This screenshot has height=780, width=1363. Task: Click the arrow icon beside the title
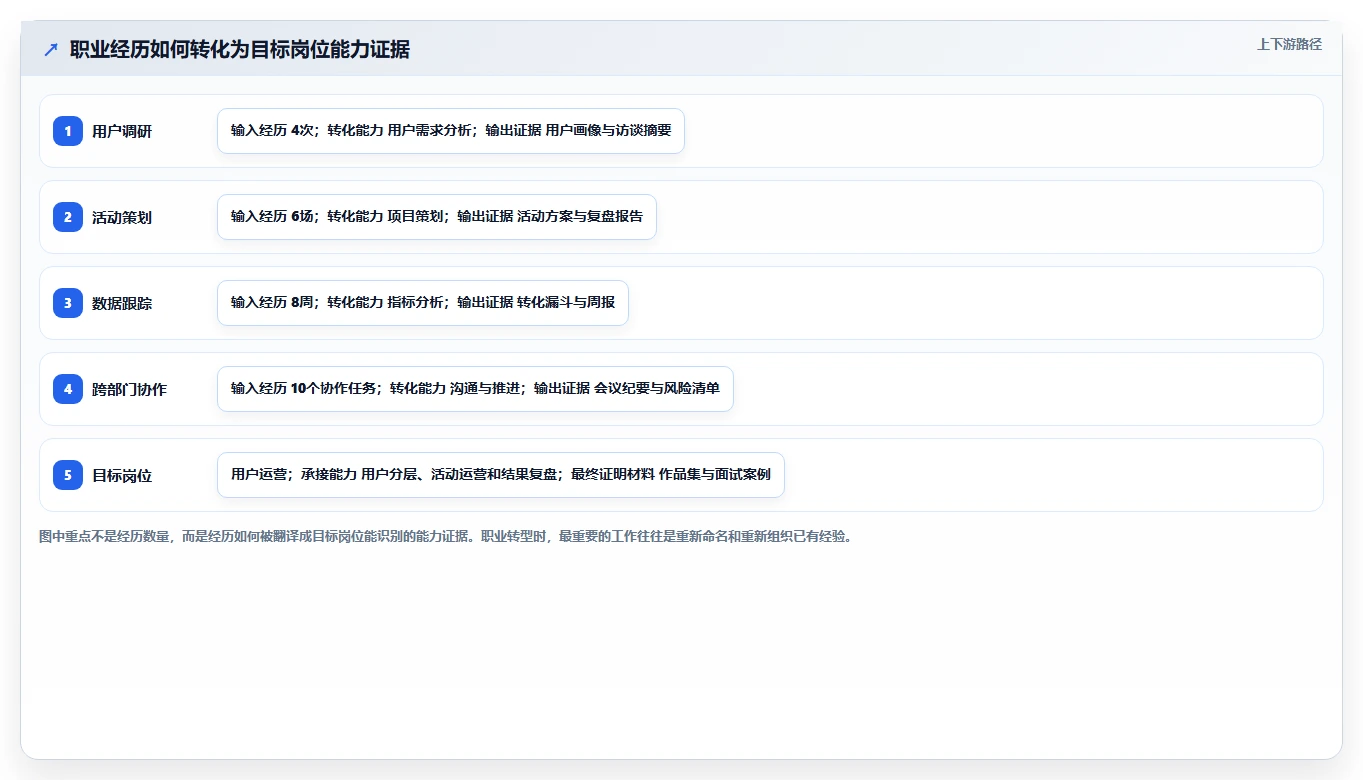pos(51,50)
